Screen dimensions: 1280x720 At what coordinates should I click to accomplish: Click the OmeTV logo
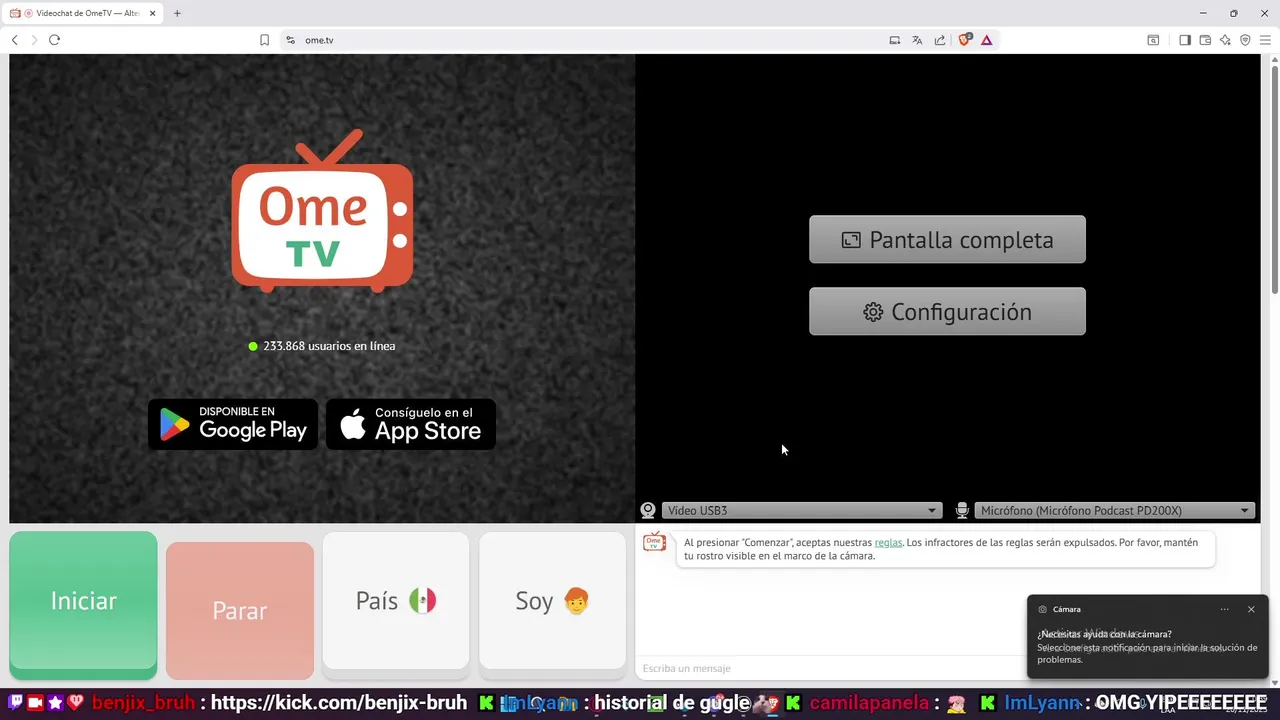322,212
